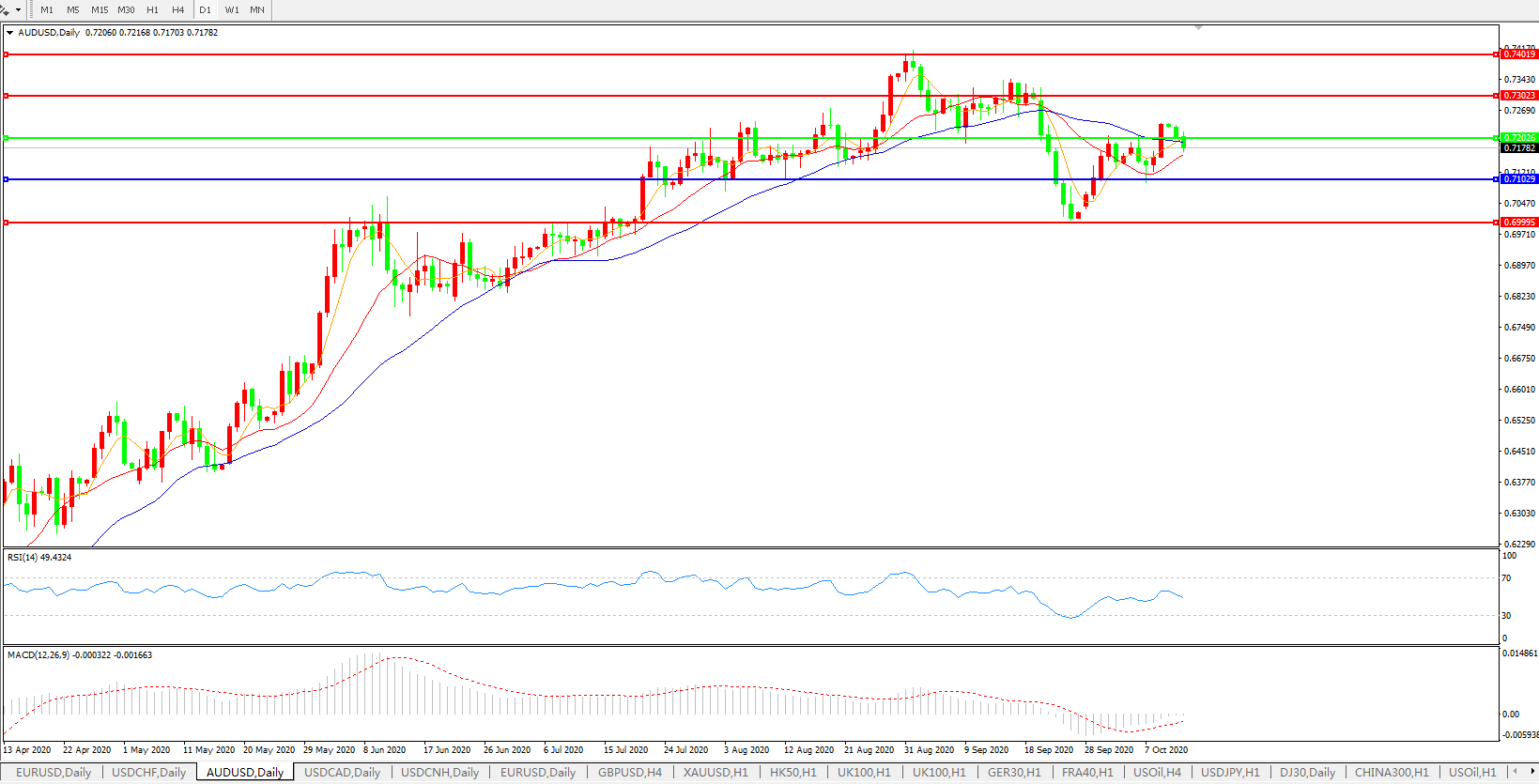The width and height of the screenshot is (1539, 784).
Task: Set timeframe to M15
Action: (x=100, y=10)
